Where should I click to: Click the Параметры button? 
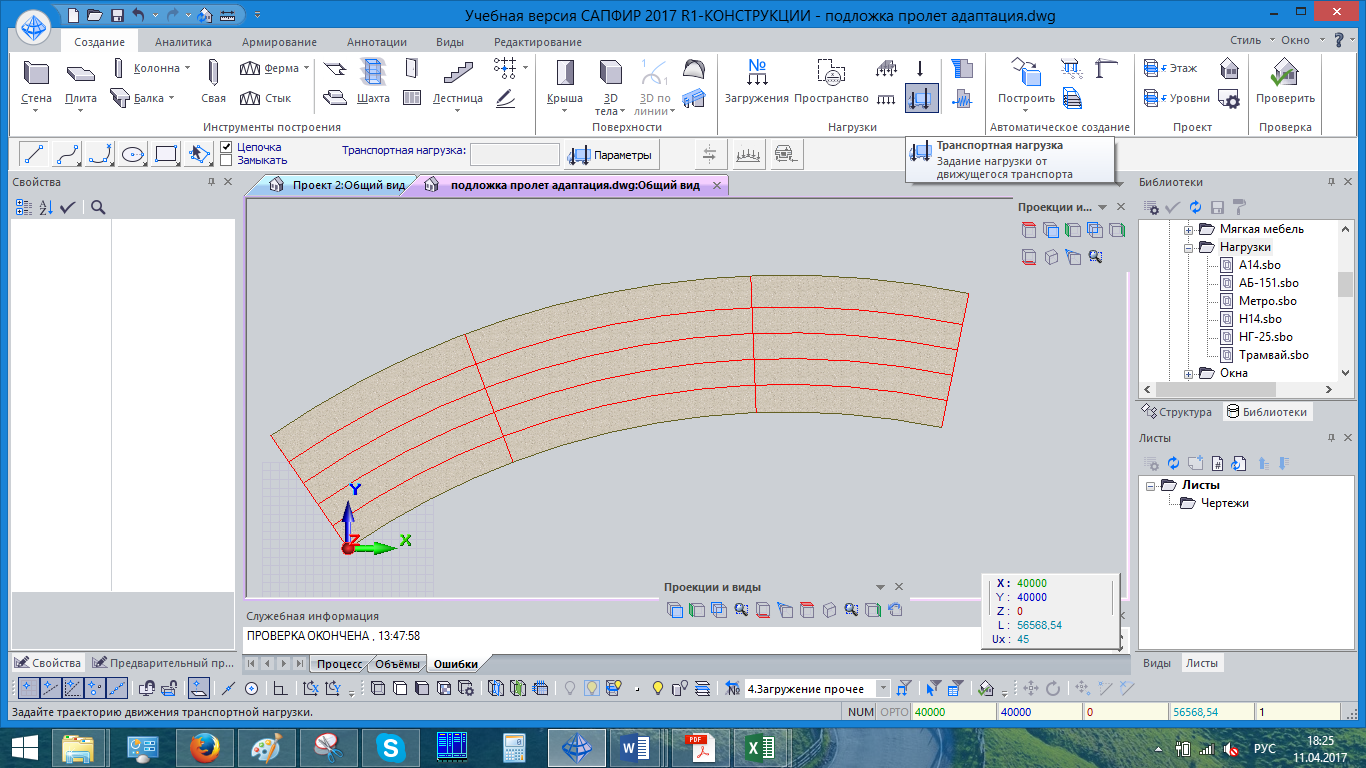611,155
